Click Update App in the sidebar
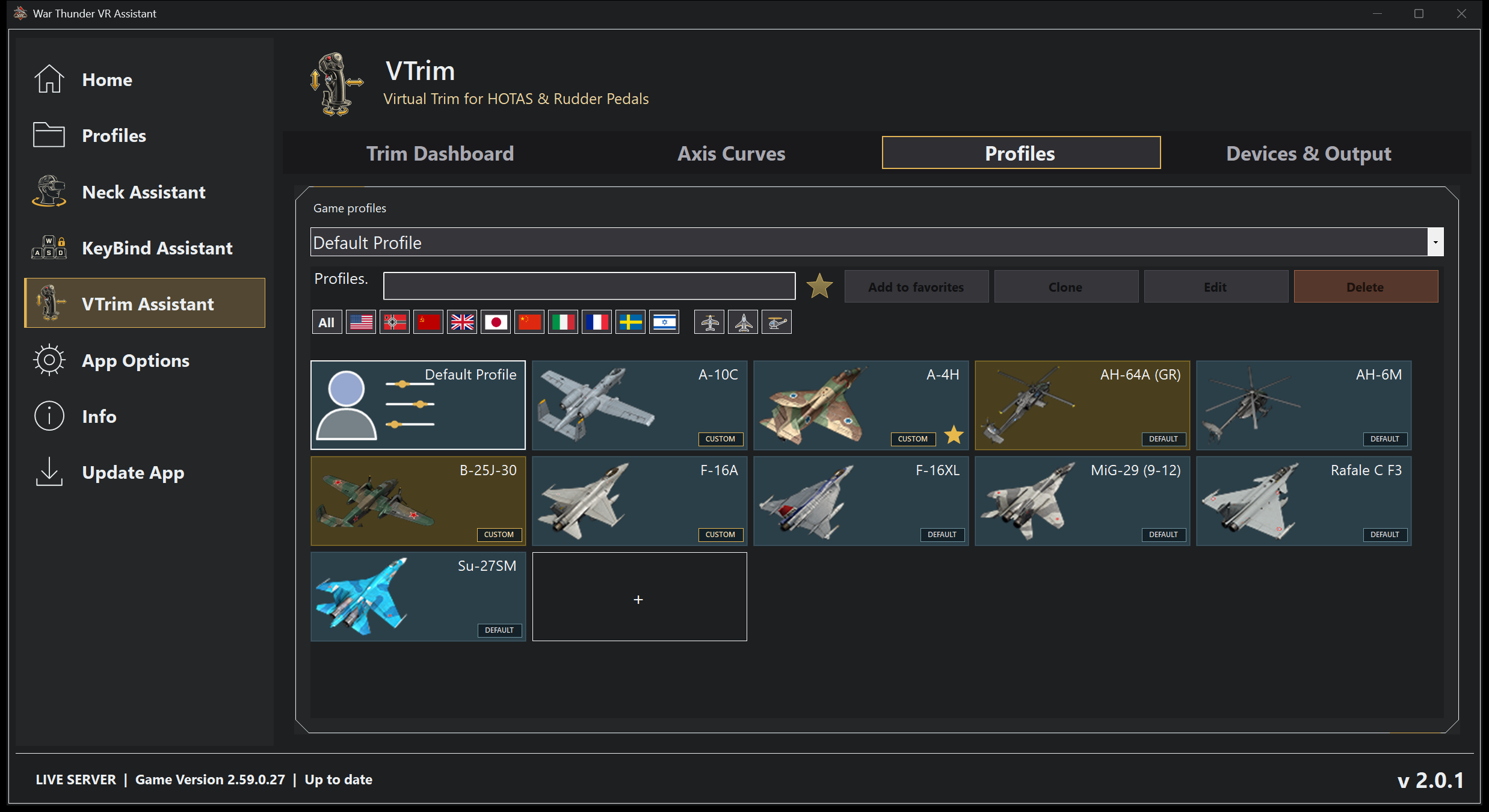 144,472
